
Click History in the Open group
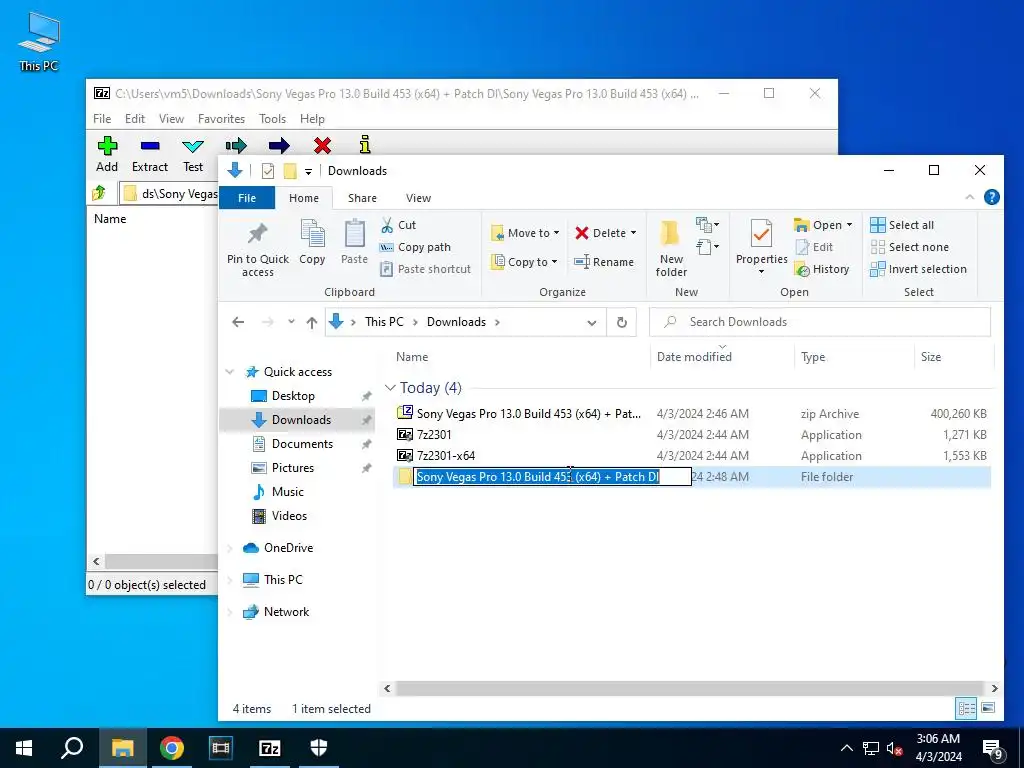coord(822,269)
